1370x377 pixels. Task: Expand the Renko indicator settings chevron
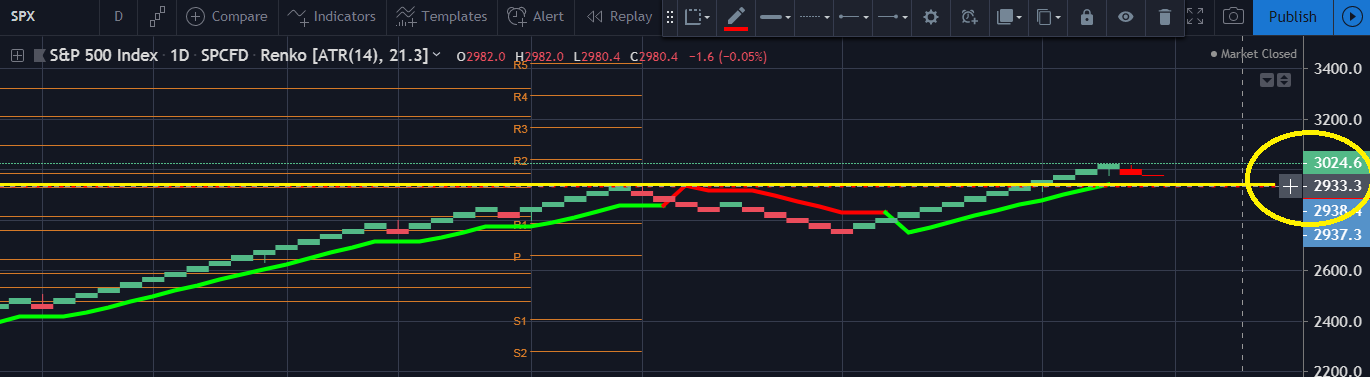coord(436,56)
